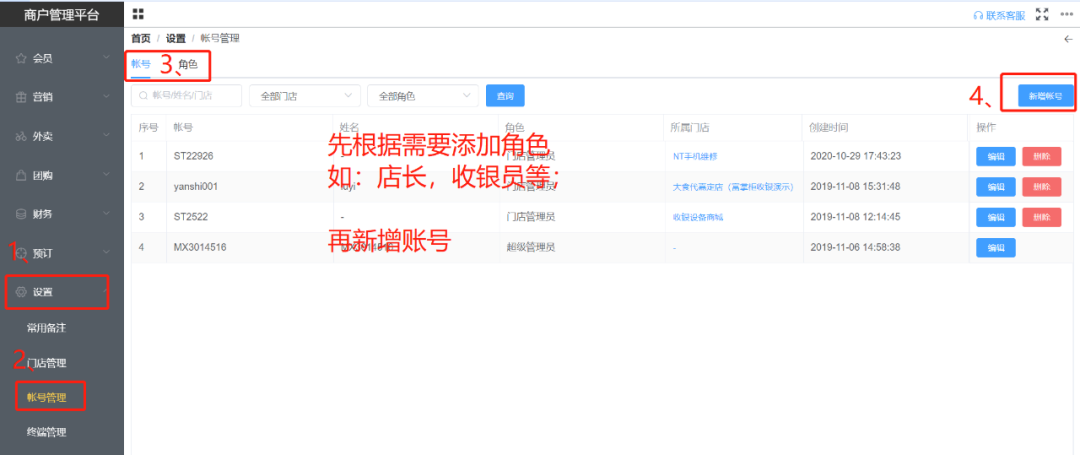Go to 首页 in breadcrumb

(141, 39)
